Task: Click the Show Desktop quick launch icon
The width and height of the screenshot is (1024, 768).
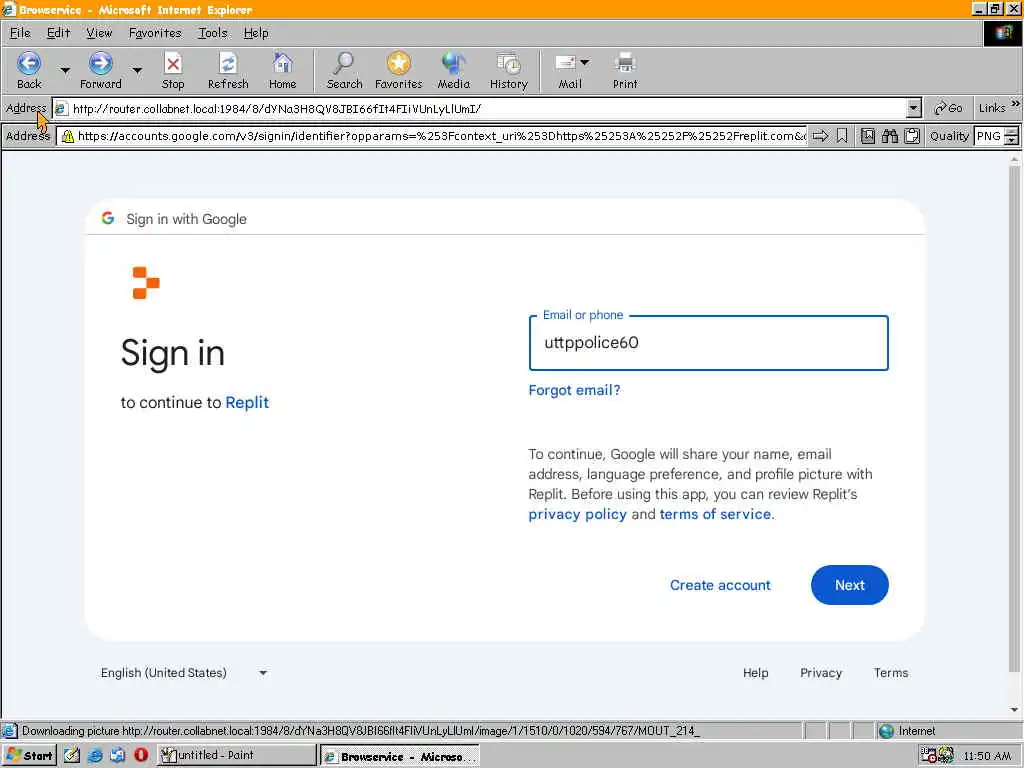Action: tap(118, 756)
